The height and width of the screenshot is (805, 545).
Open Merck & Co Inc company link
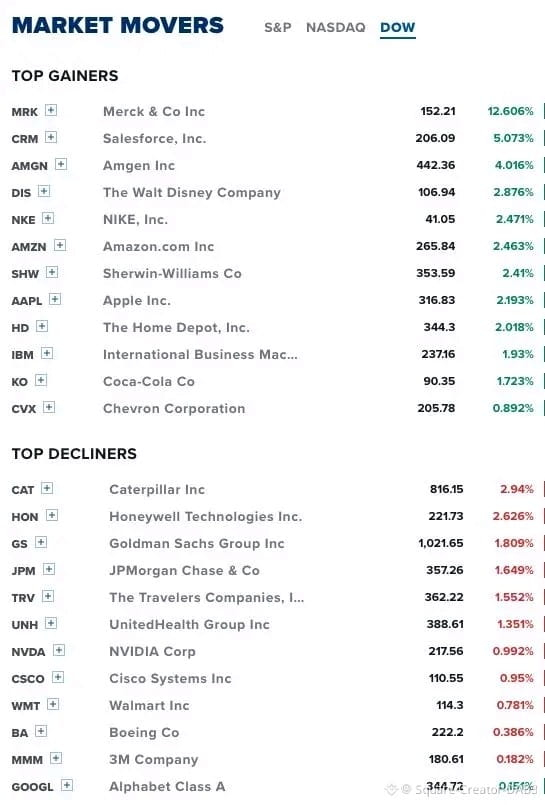[154, 111]
